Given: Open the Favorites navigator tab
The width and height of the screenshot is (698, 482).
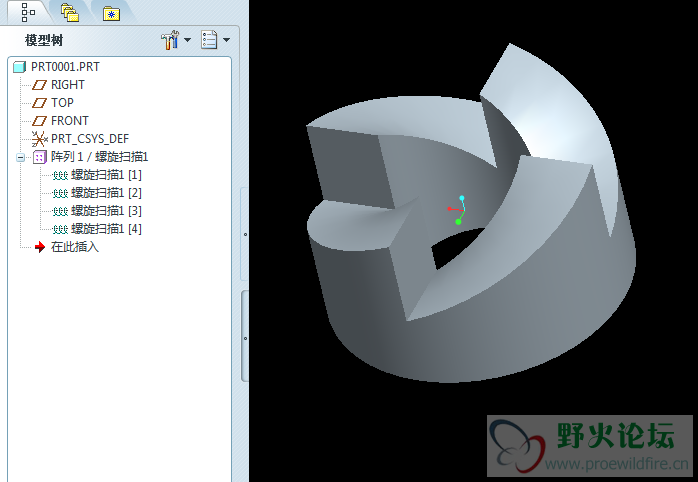Looking at the screenshot, I should click(111, 14).
